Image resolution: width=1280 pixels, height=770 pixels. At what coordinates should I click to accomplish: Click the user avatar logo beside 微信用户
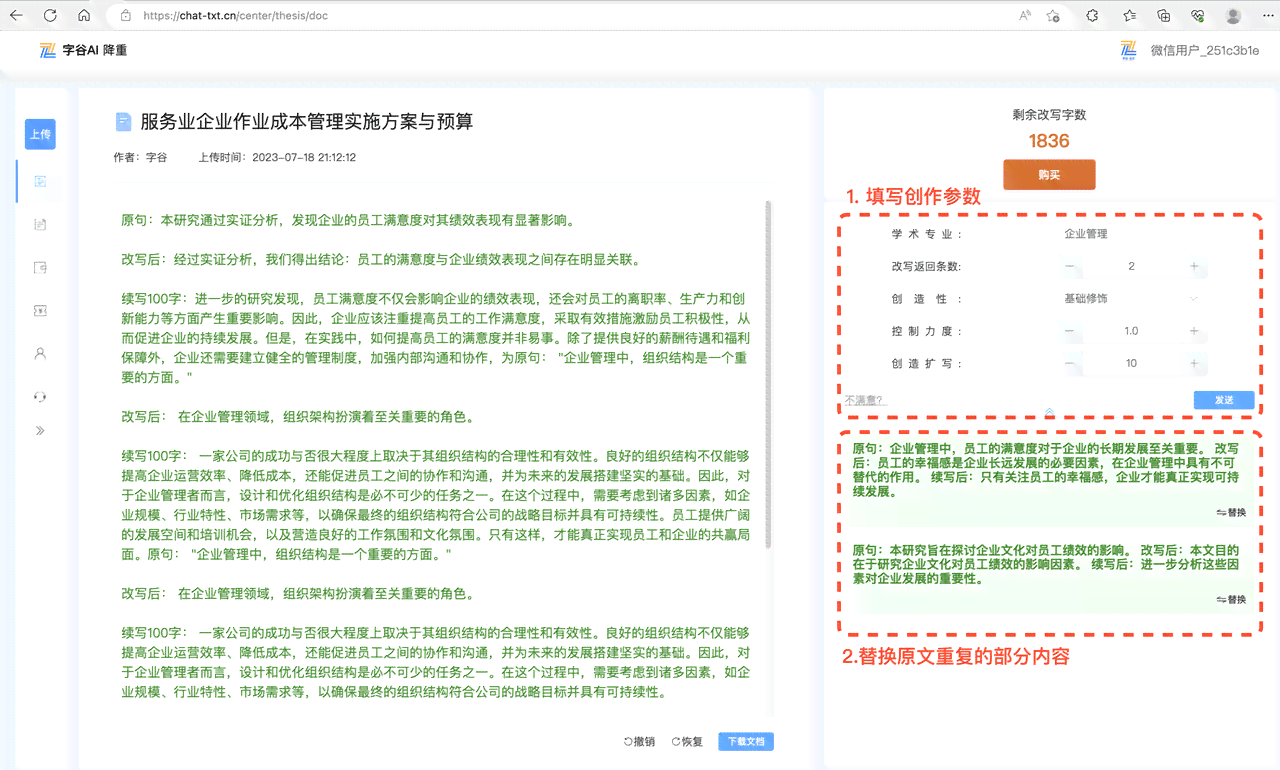click(1129, 50)
